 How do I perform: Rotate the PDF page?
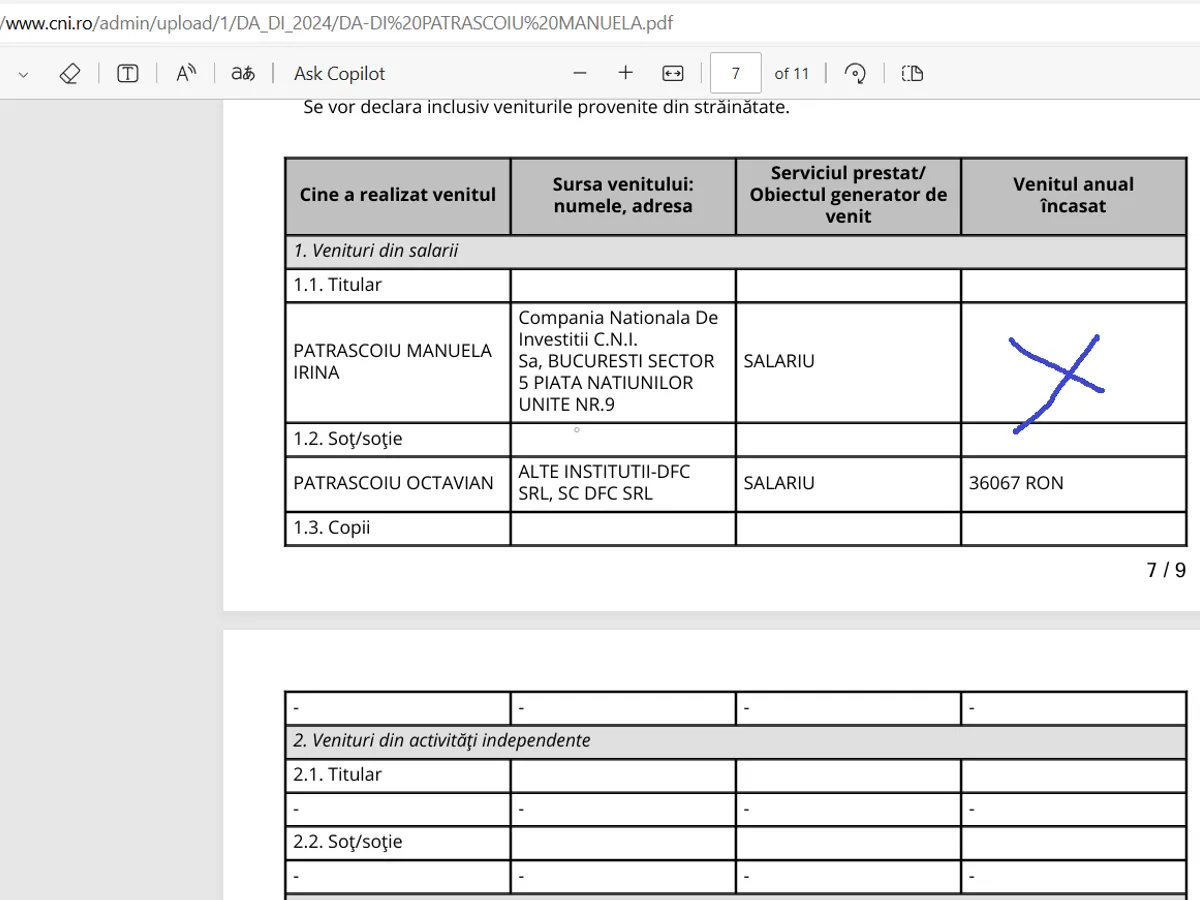point(855,73)
